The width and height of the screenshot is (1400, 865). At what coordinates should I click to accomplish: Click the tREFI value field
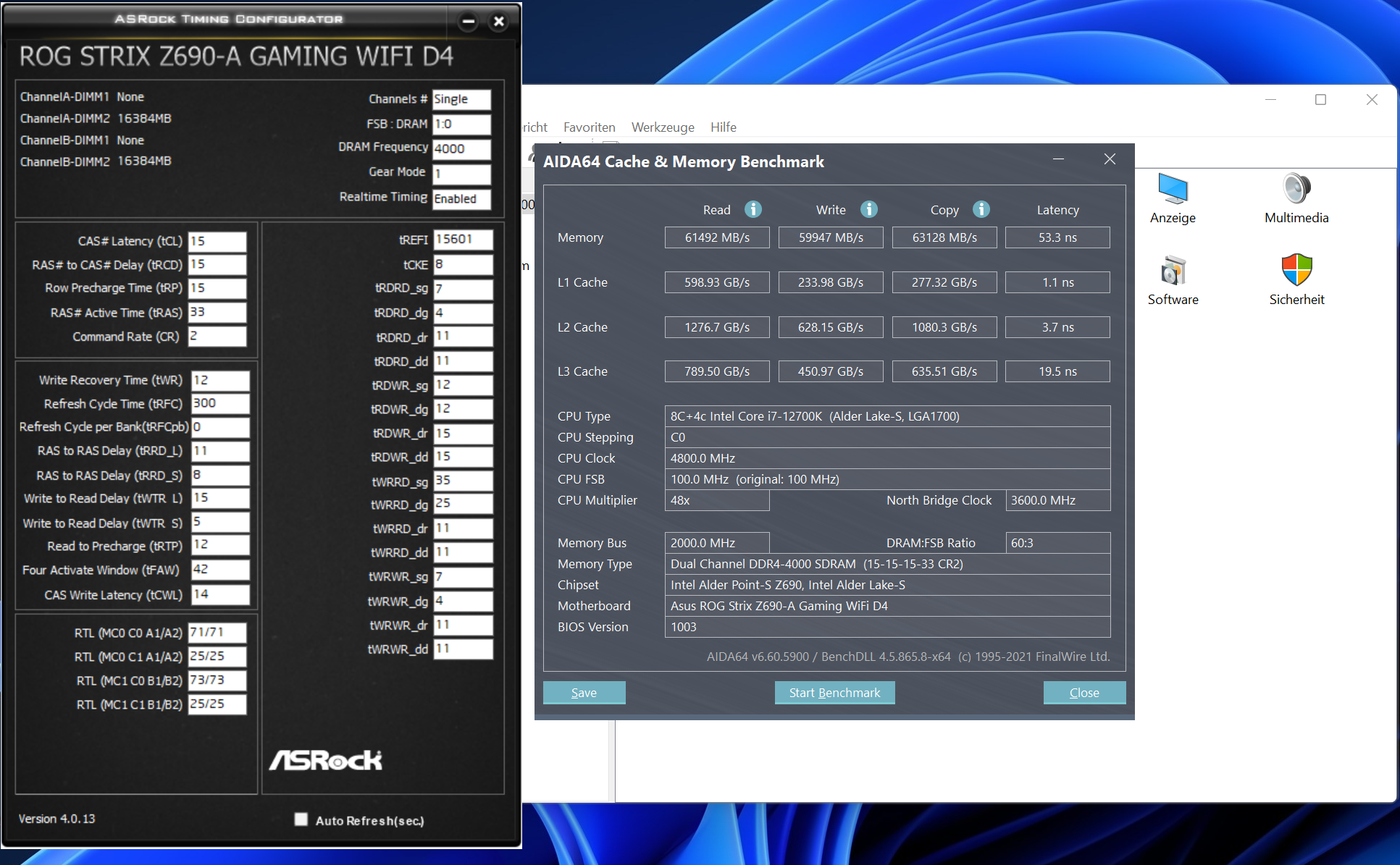click(464, 240)
